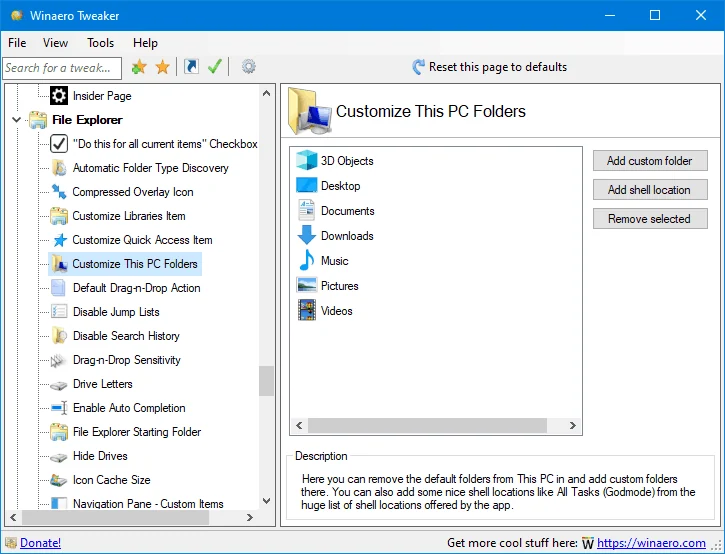Viewport: 725px width, 554px height.
Task: Open the File menu
Action: click(17, 43)
